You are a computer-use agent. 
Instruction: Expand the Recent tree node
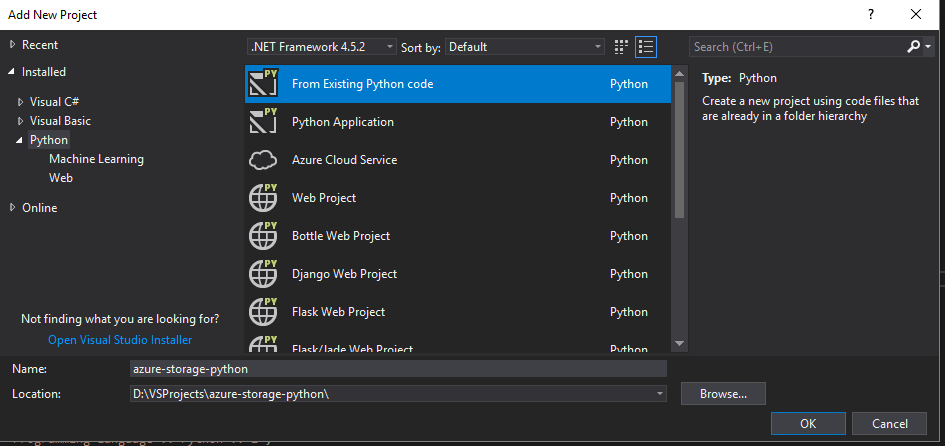point(13,45)
